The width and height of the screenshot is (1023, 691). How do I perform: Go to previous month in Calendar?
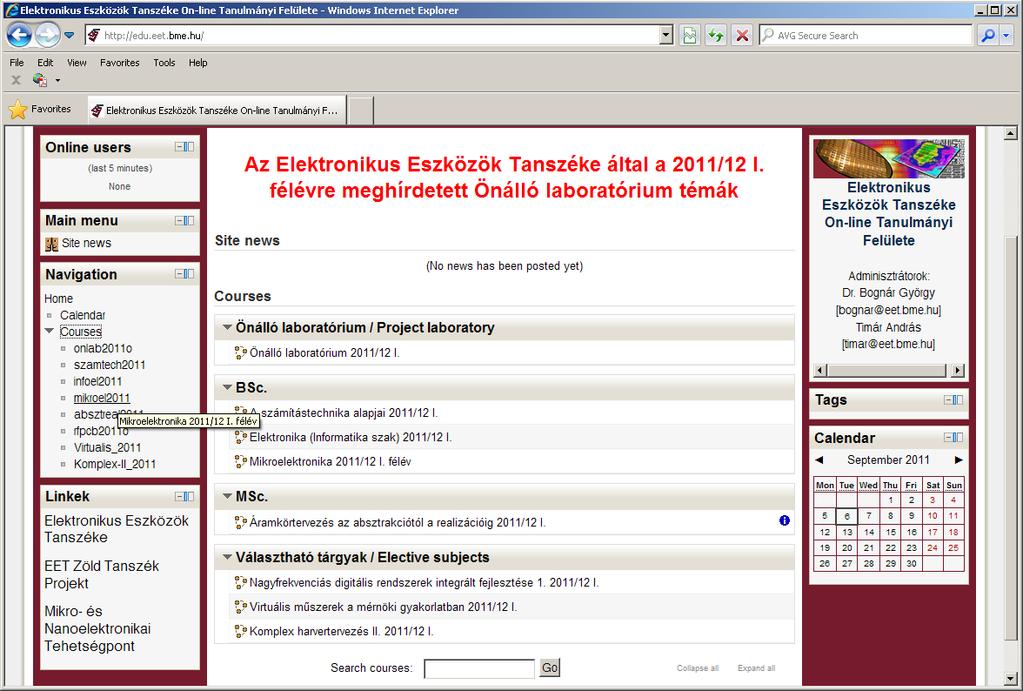[x=819, y=460]
